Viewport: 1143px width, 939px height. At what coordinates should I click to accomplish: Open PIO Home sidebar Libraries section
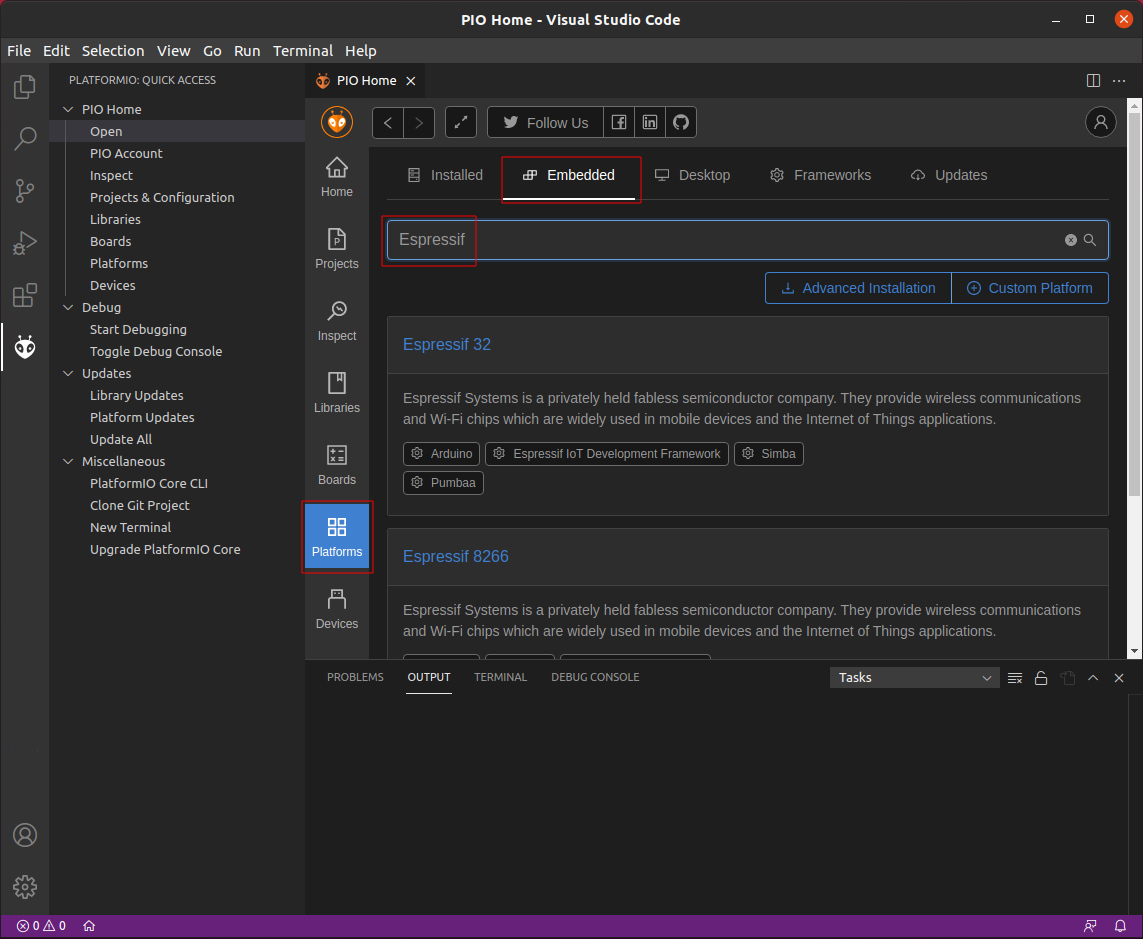(x=337, y=393)
